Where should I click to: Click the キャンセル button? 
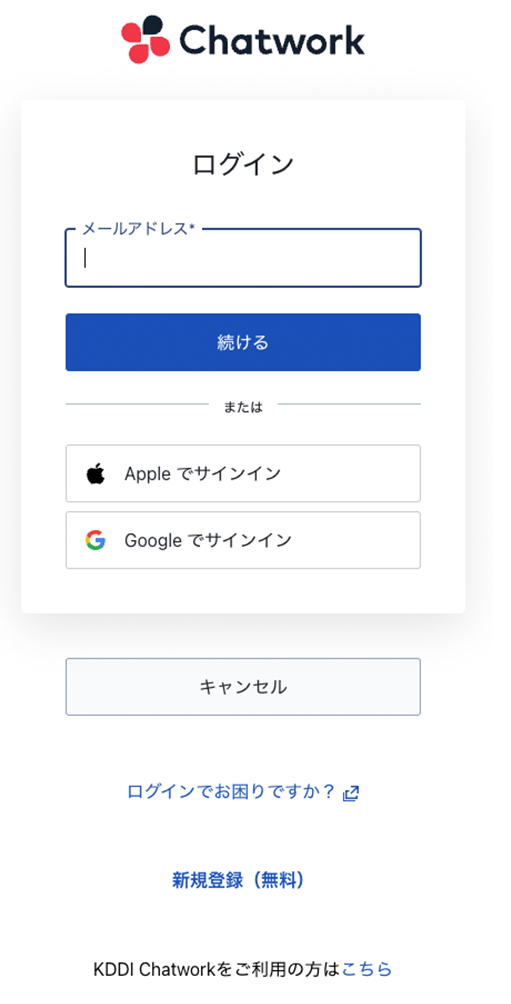pos(243,687)
